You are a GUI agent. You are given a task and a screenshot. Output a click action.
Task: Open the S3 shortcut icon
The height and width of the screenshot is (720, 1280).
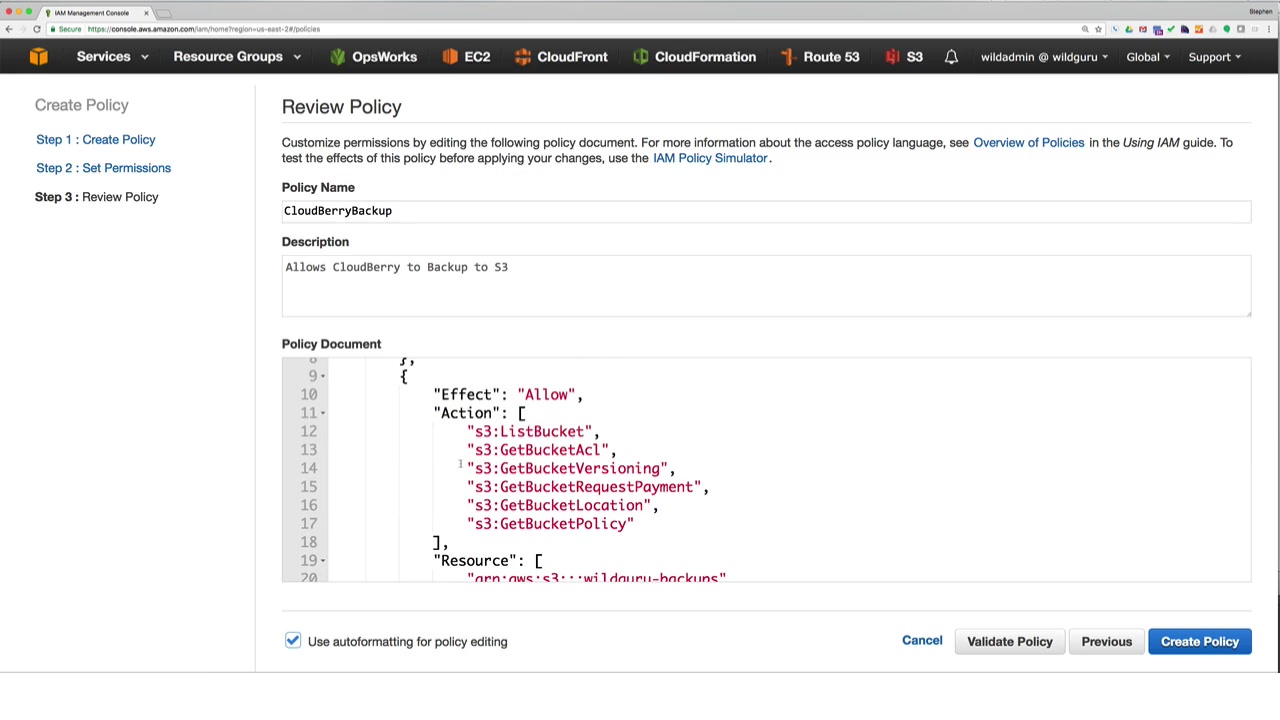click(892, 57)
